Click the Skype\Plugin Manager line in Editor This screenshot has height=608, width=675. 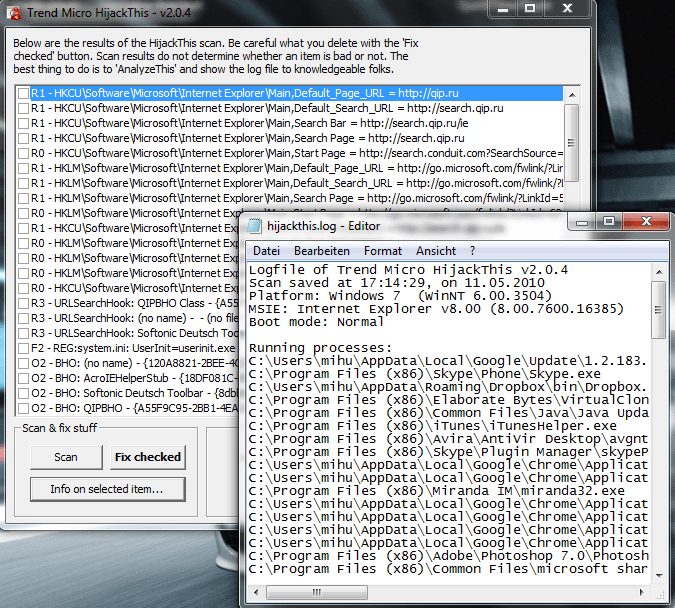point(448,452)
